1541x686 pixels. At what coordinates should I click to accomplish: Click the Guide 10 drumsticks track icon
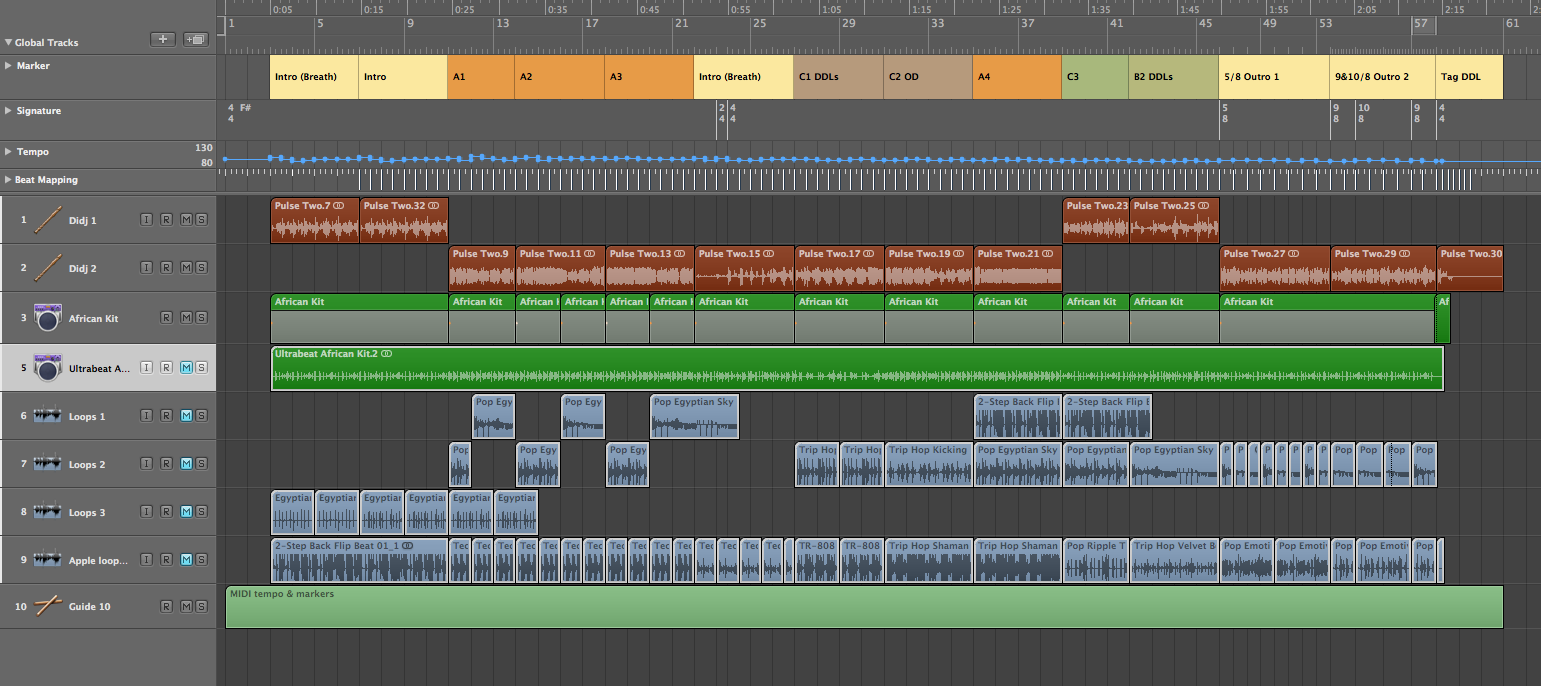click(x=47, y=606)
